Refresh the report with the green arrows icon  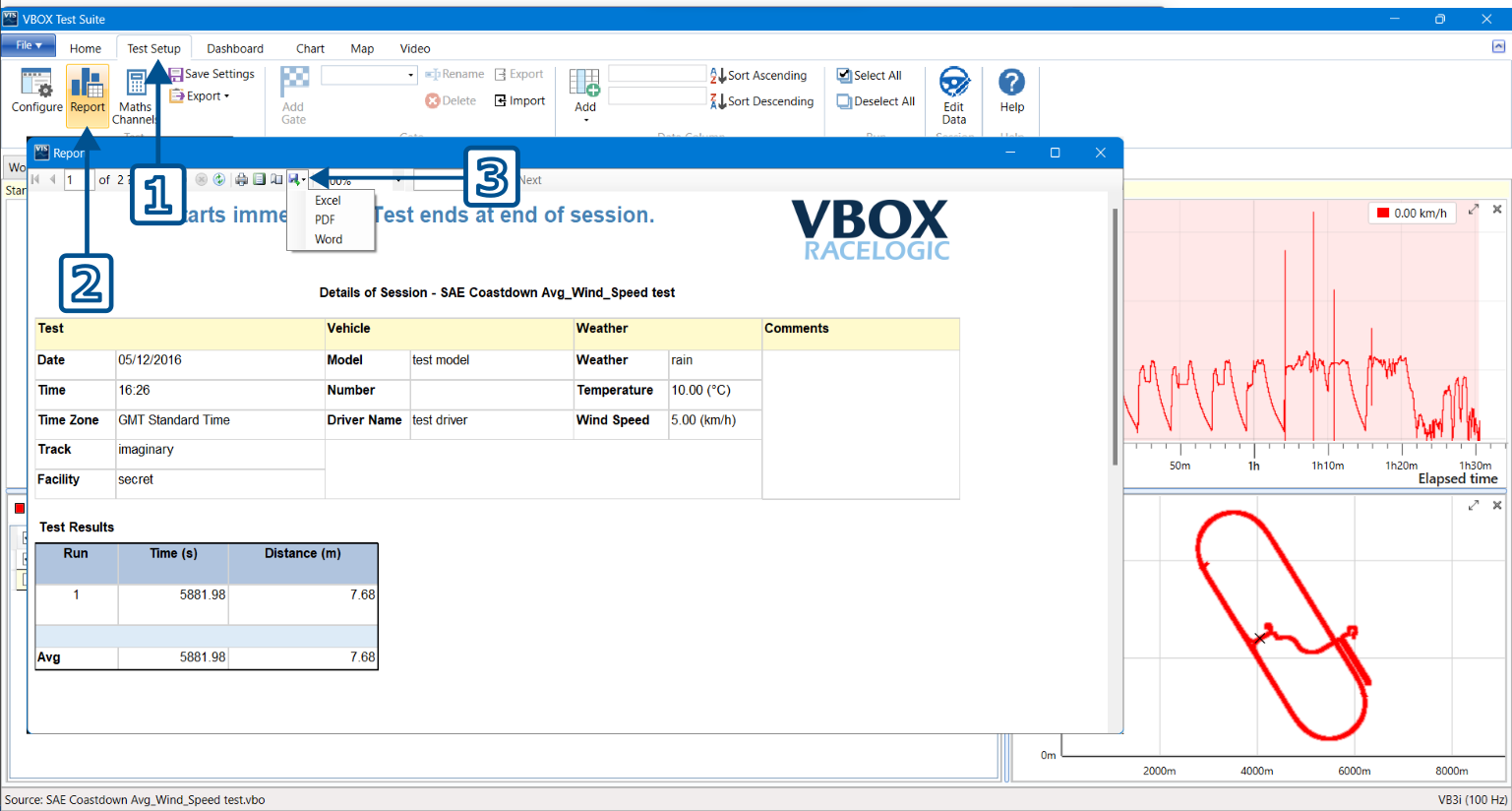click(x=219, y=179)
